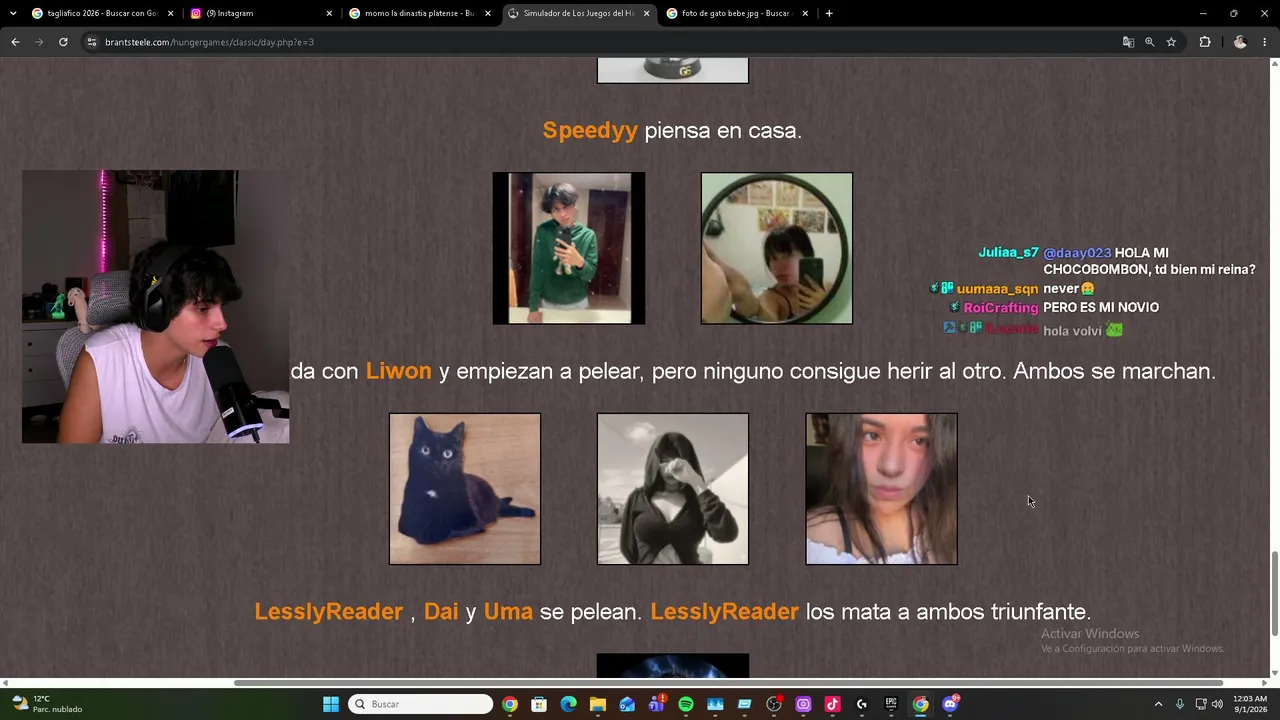Viewport: 1280px width, 720px height.
Task: Select the Simulador de Los Juegos tab
Action: [x=578, y=13]
